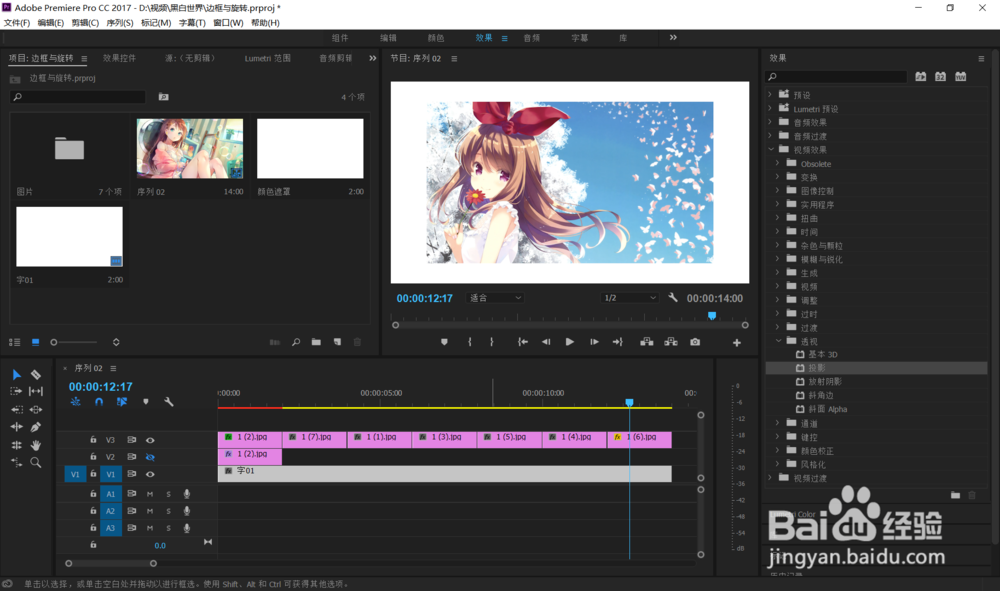The image size is (1000, 591).
Task: Toggle A3 voice-over record microphone
Action: (187, 528)
